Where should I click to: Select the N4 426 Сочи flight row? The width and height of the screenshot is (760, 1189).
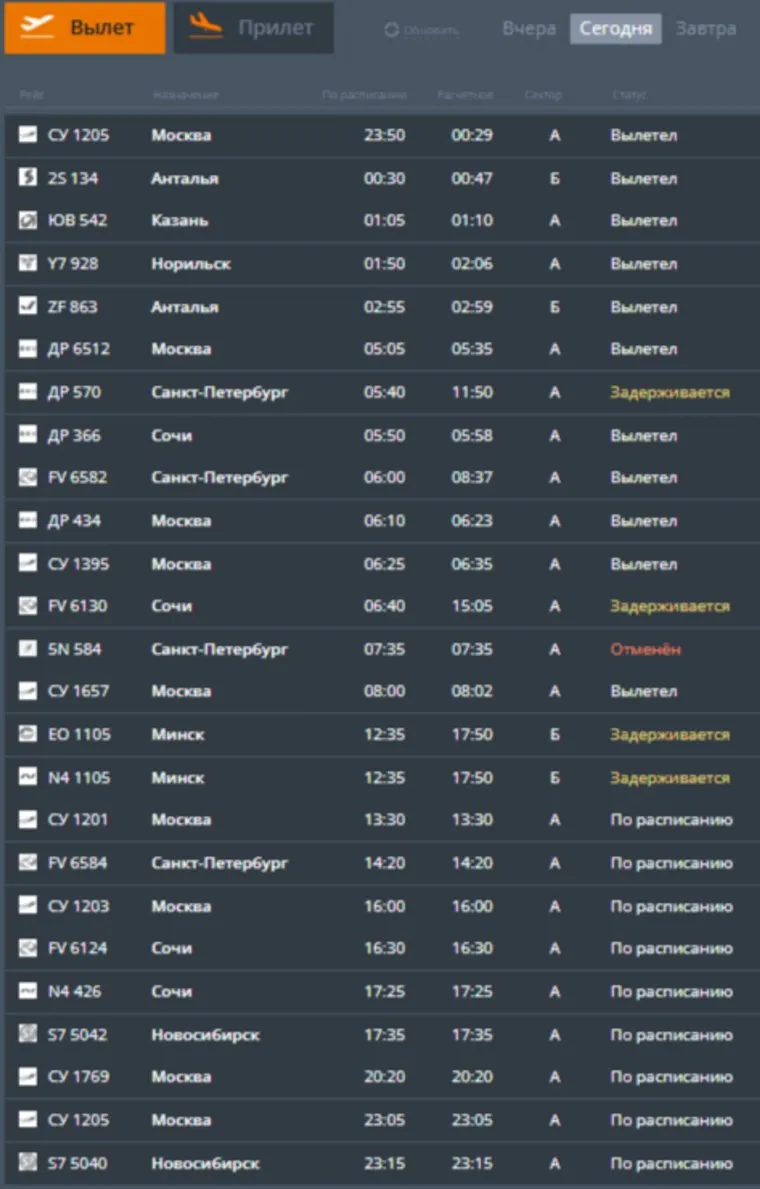click(x=380, y=992)
